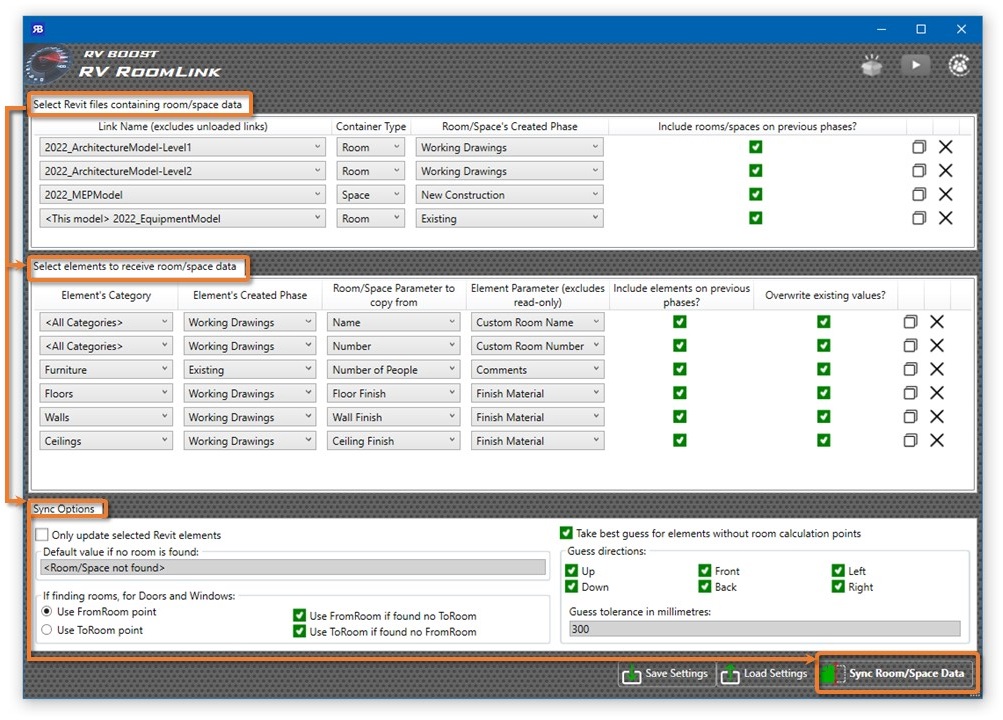Copy the 2022_MEPModel link row
Viewport: 1003px width, 720px height.
[x=919, y=194]
